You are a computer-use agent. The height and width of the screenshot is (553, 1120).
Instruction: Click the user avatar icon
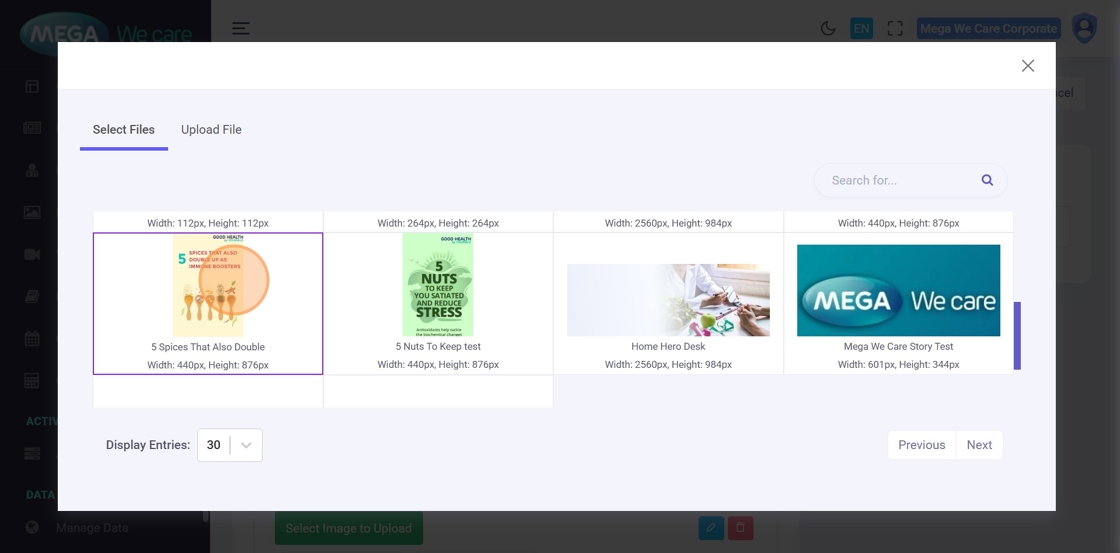pyautogui.click(x=1084, y=28)
